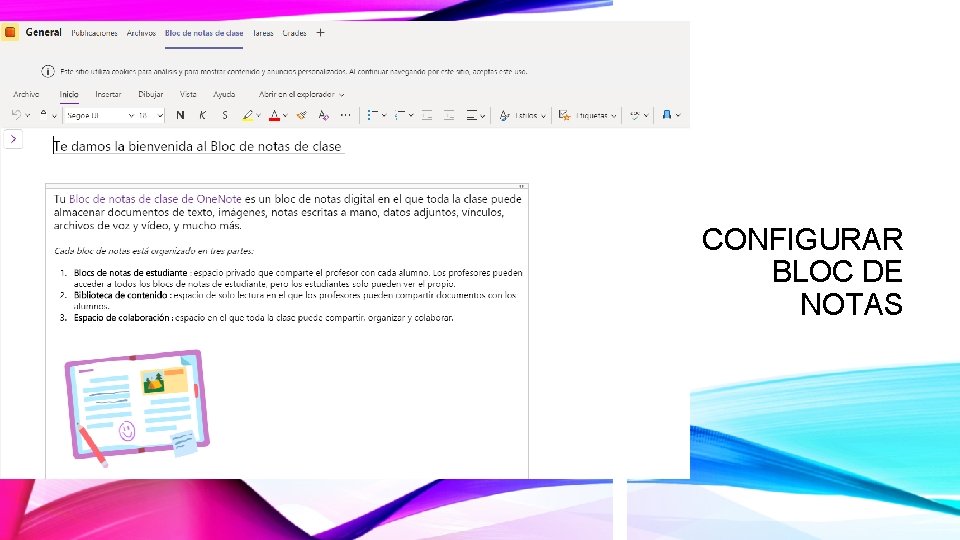
Task: Open the Archivo menu
Action: click(x=26, y=94)
